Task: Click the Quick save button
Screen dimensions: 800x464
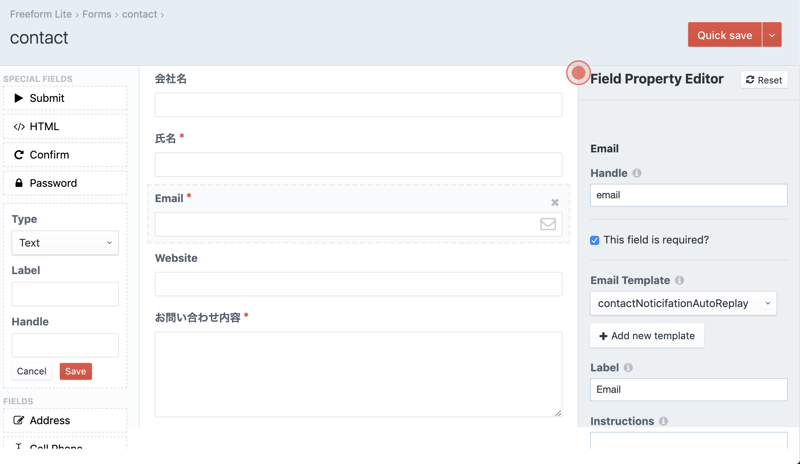Action: [724, 35]
